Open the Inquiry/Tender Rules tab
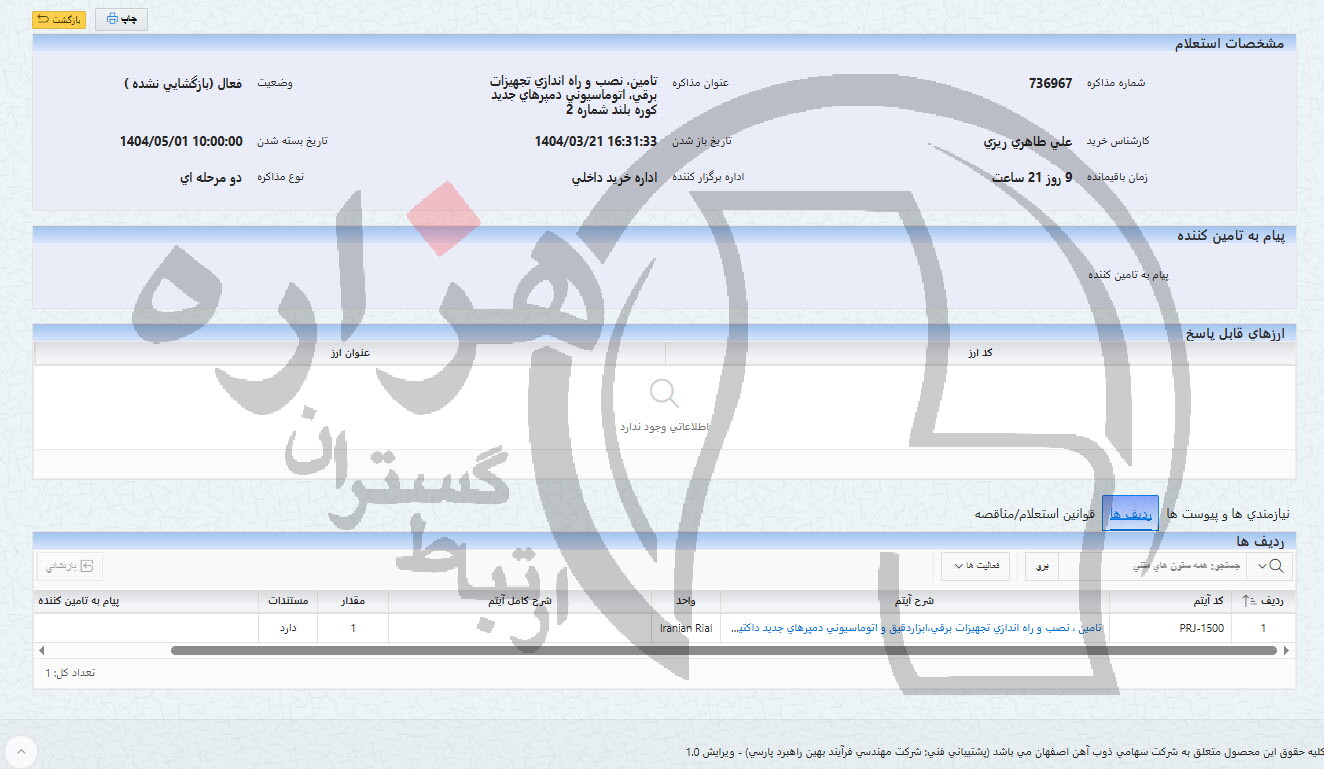This screenshot has height=769, width=1324. pos(1035,513)
